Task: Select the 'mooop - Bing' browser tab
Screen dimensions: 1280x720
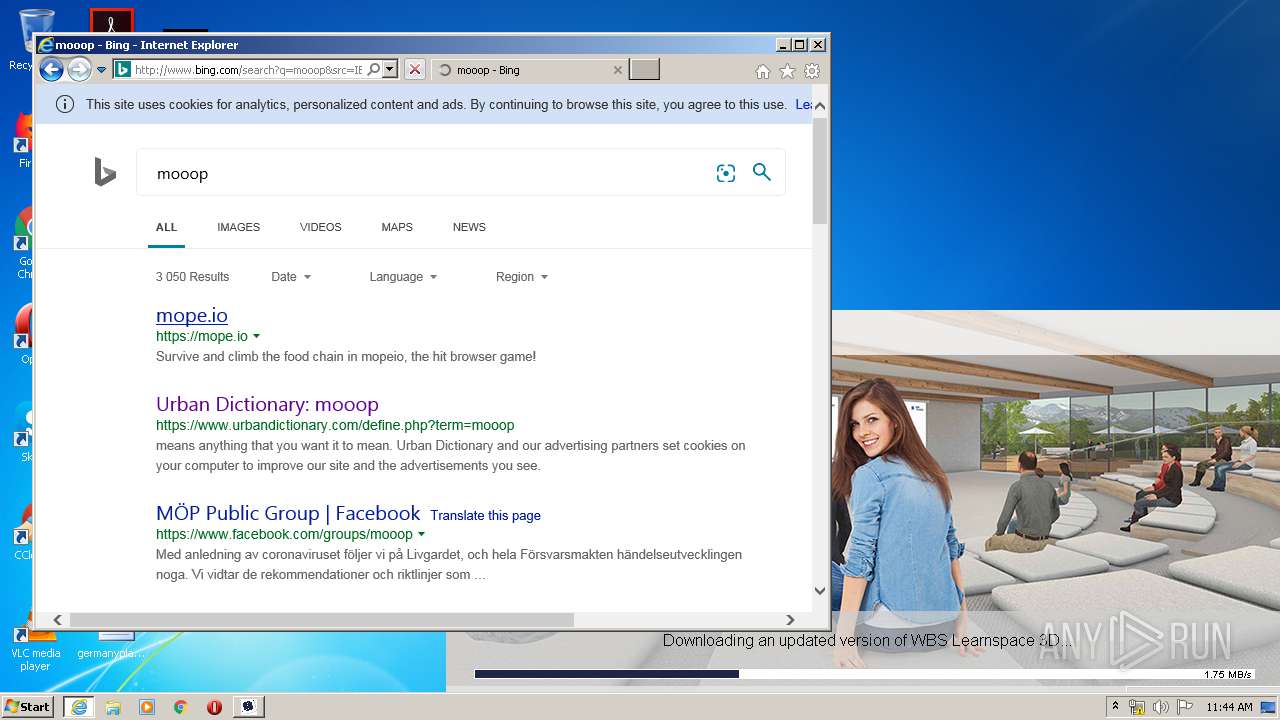Action: [x=530, y=70]
